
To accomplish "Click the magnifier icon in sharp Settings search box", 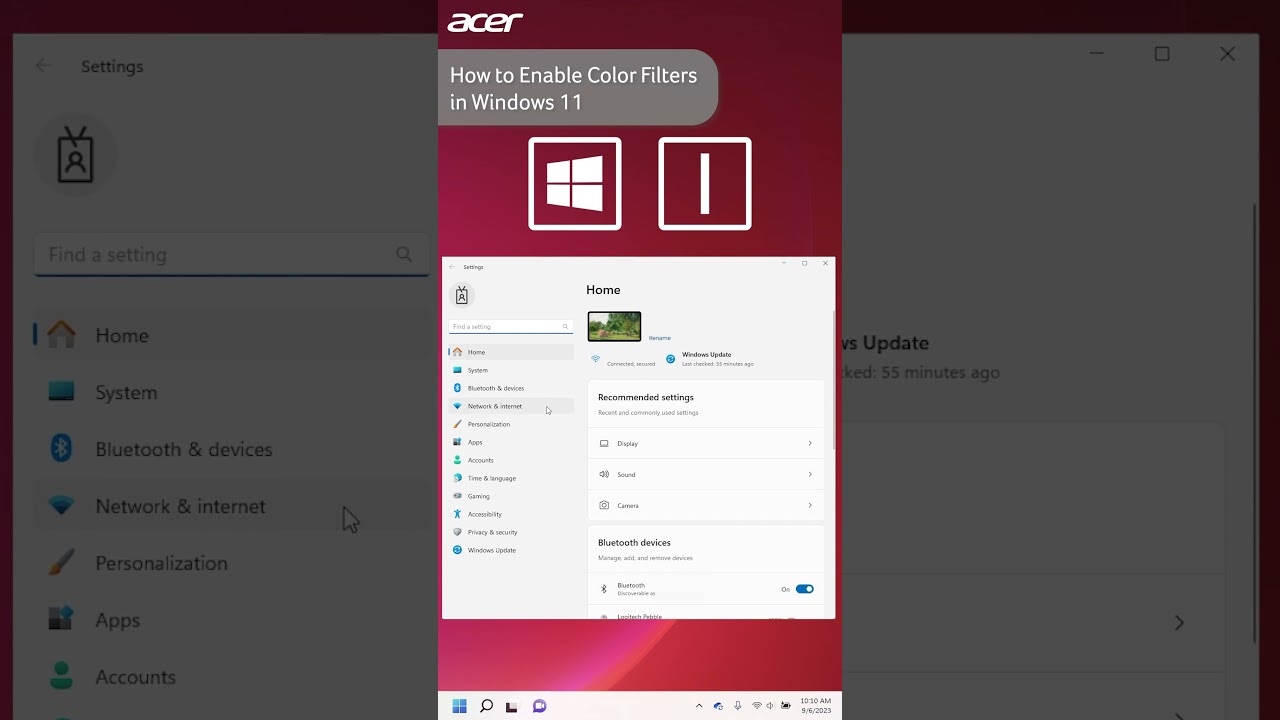I will 565,327.
